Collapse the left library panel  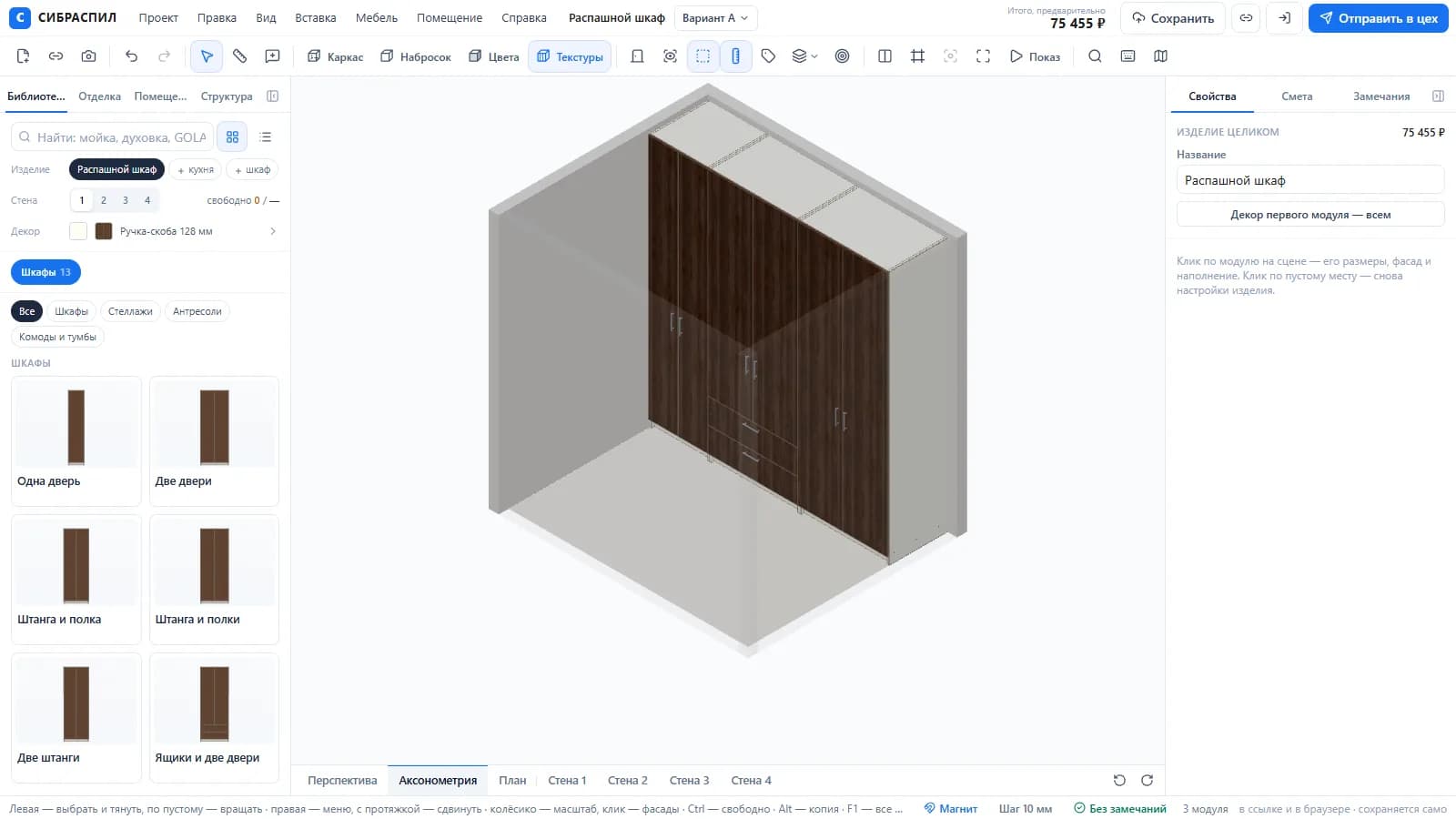pos(272,96)
